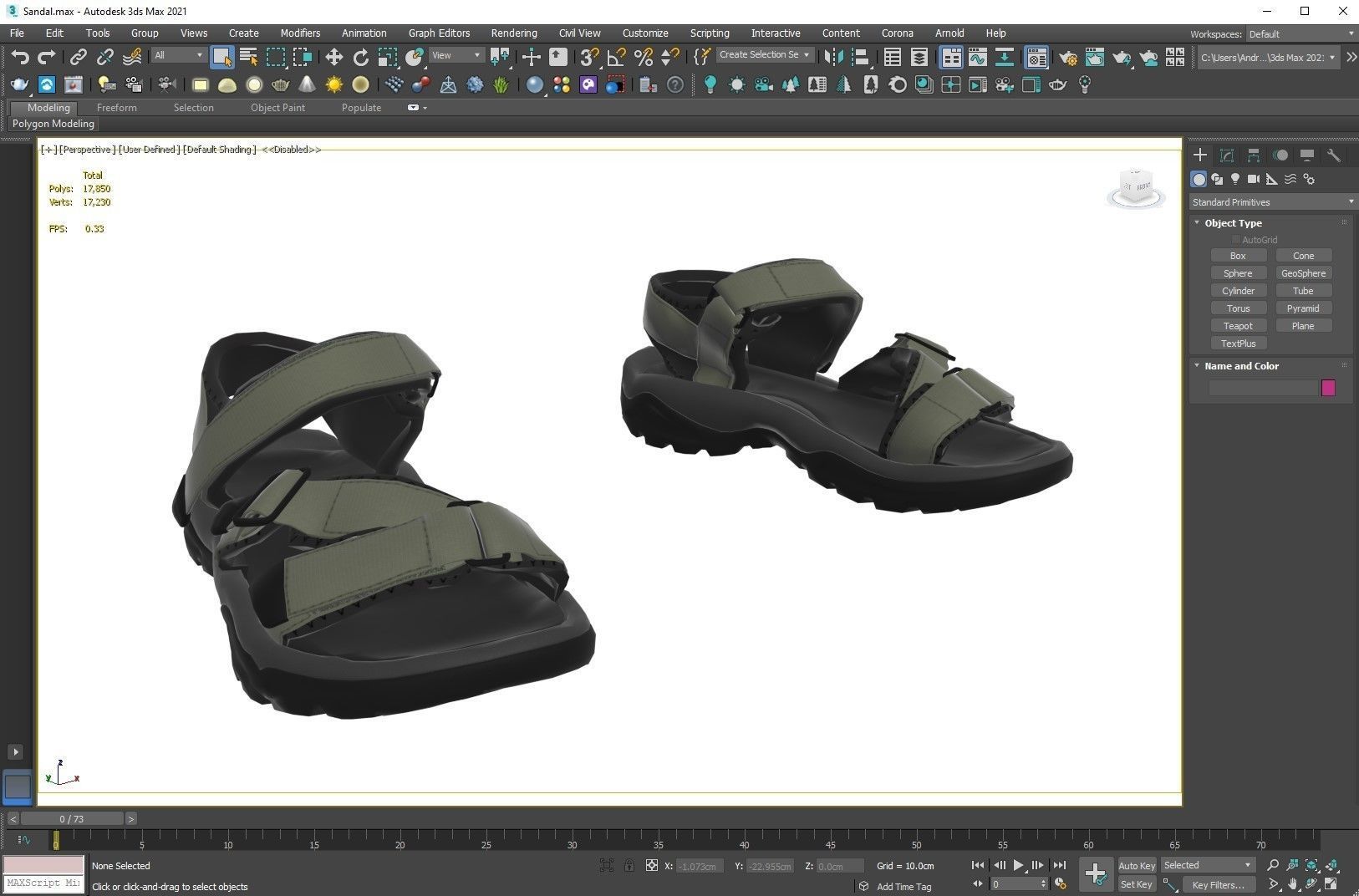1359x896 pixels.
Task: Activate the Bind to Space Warp tool
Action: pyautogui.click(x=132, y=57)
